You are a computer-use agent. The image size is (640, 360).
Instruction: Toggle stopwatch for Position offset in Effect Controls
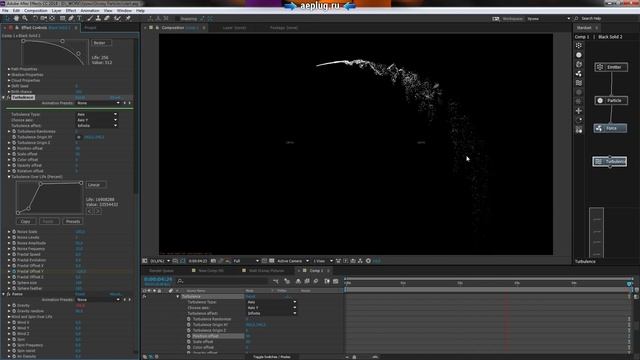pyautogui.click(x=14, y=149)
